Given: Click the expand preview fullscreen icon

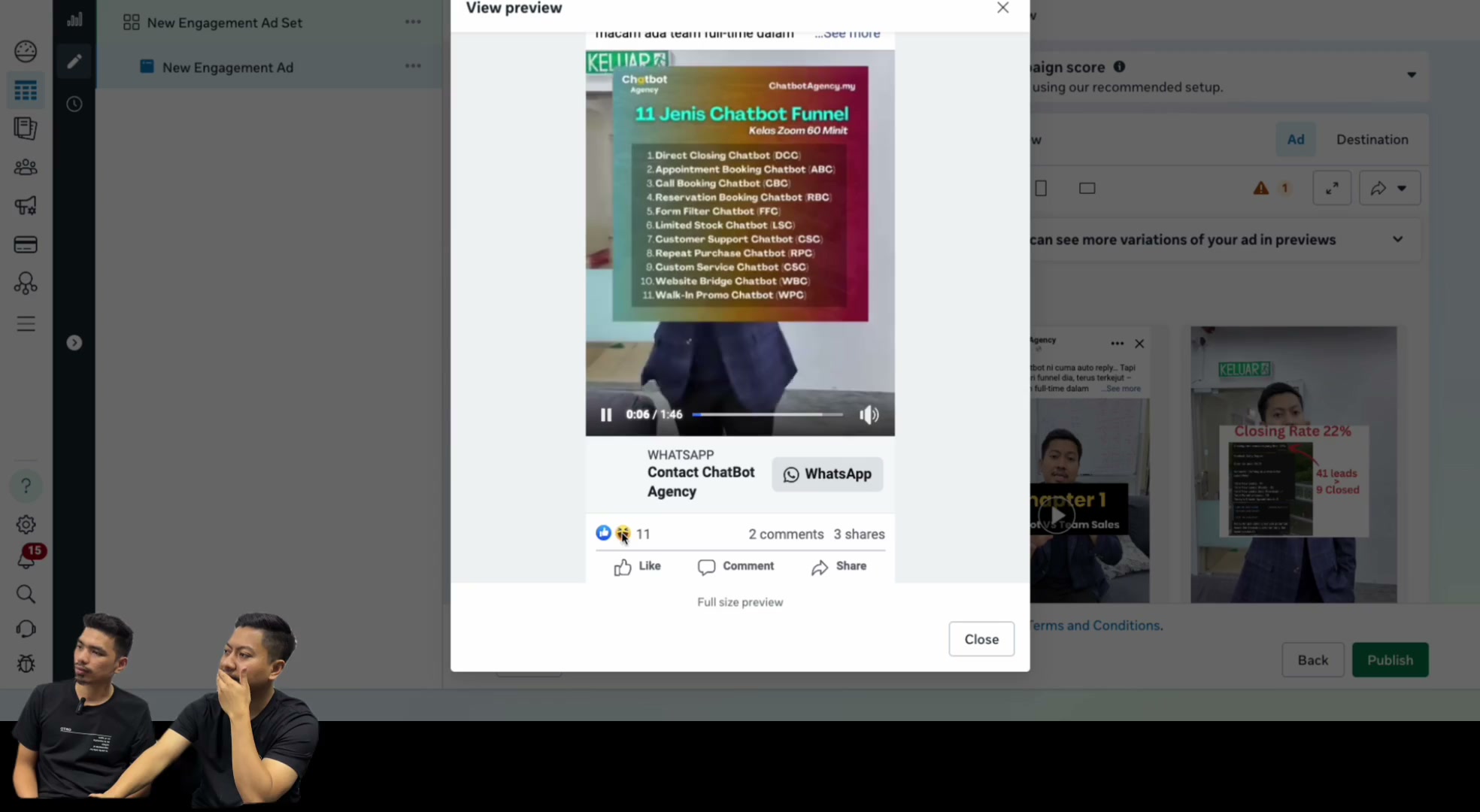Looking at the screenshot, I should [1332, 188].
